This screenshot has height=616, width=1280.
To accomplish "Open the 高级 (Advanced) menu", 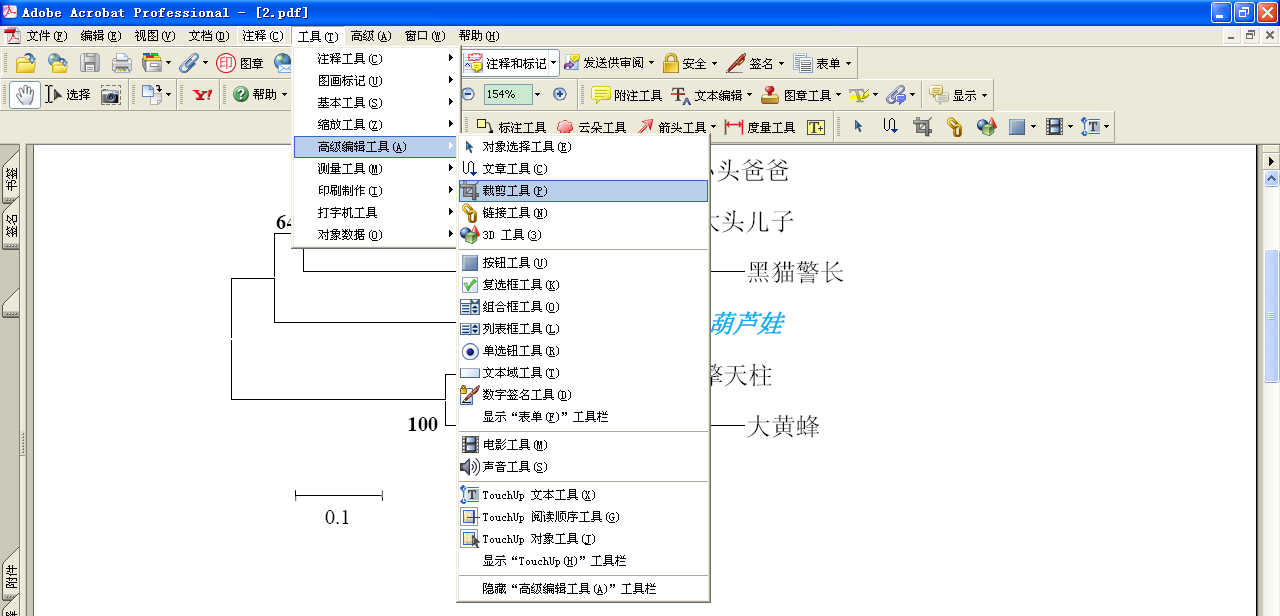I will tap(370, 36).
